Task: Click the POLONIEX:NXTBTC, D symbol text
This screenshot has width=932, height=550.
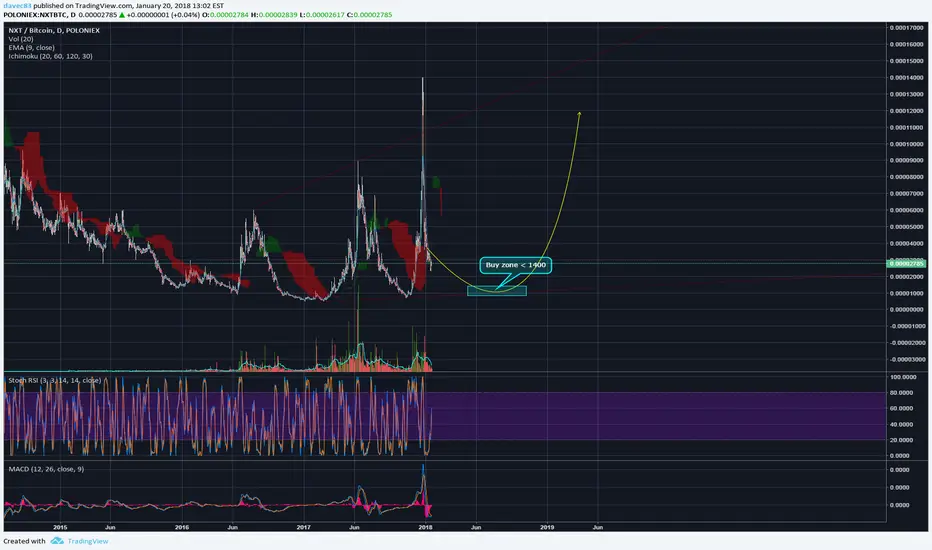Action: [x=39, y=15]
